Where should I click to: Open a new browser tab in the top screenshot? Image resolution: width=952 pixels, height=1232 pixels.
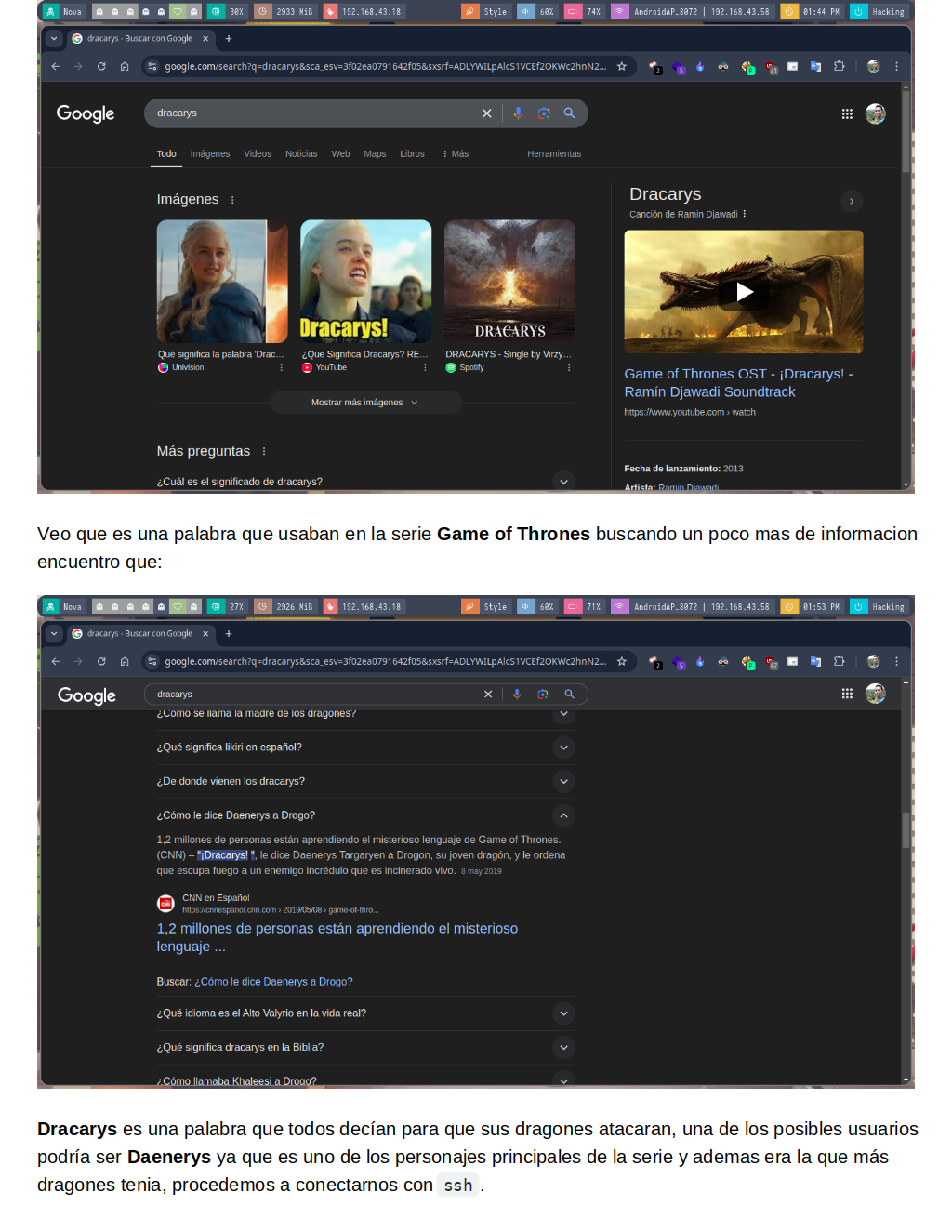point(229,38)
